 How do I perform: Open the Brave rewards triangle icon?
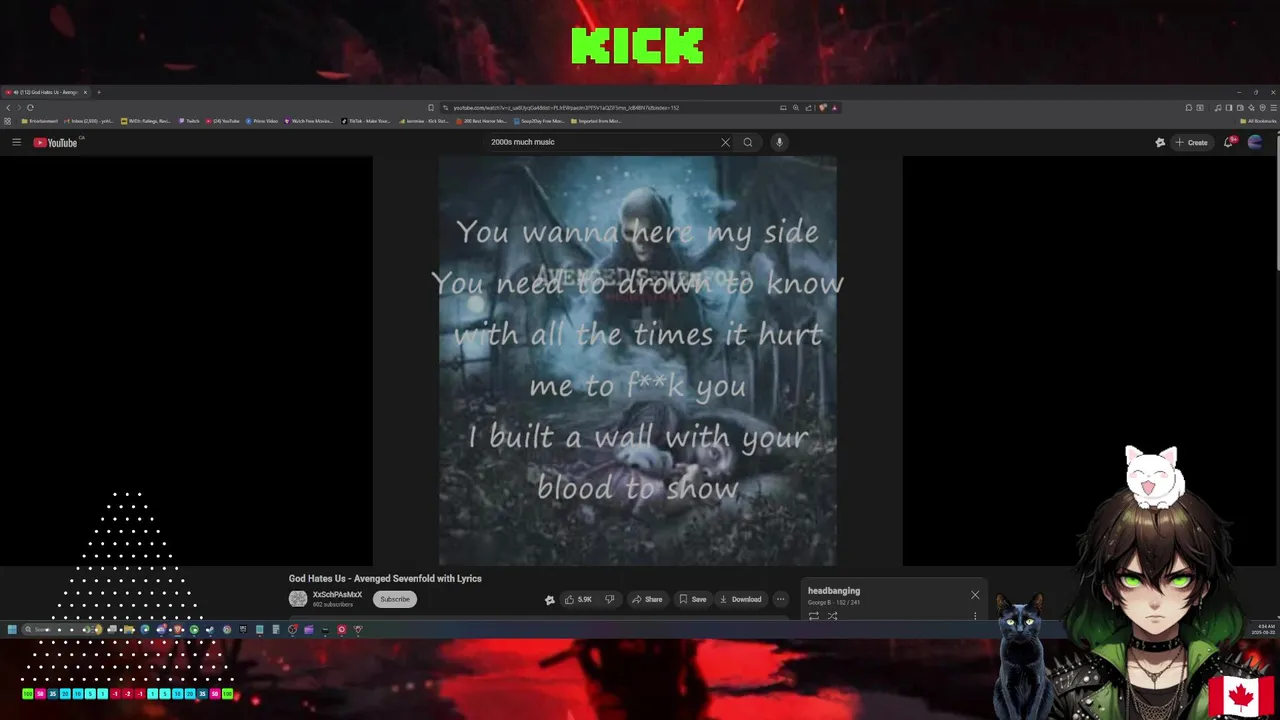(834, 107)
